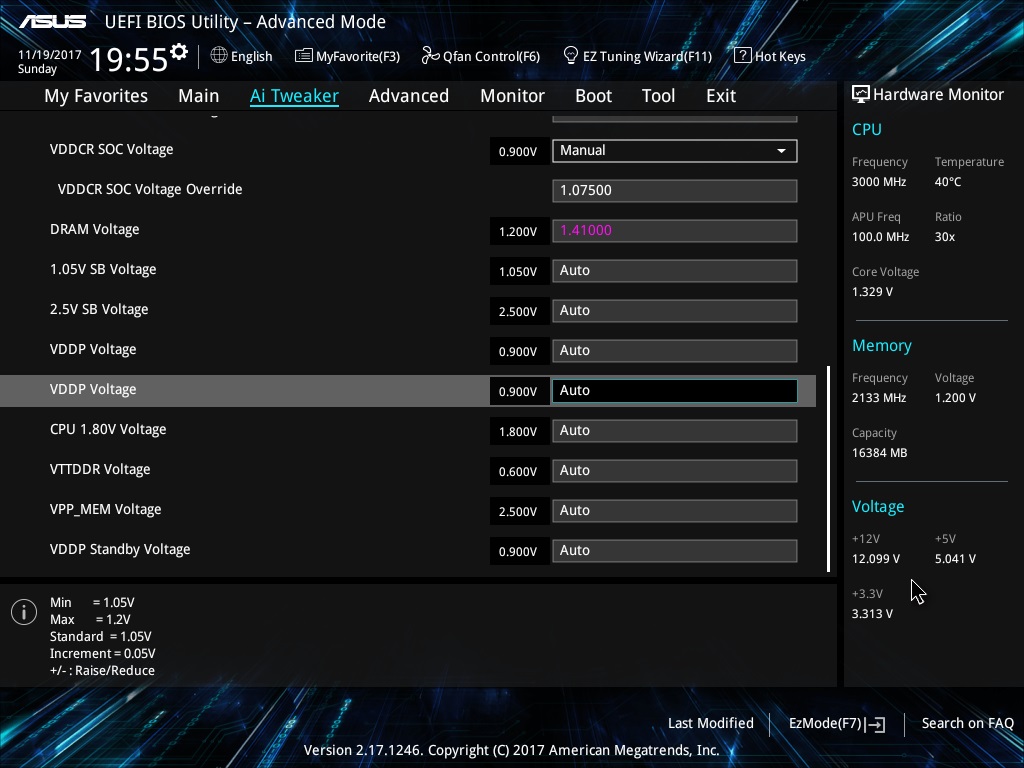Click the +12V 12.099 V reading
This screenshot has height=768, width=1024.
(x=876, y=558)
